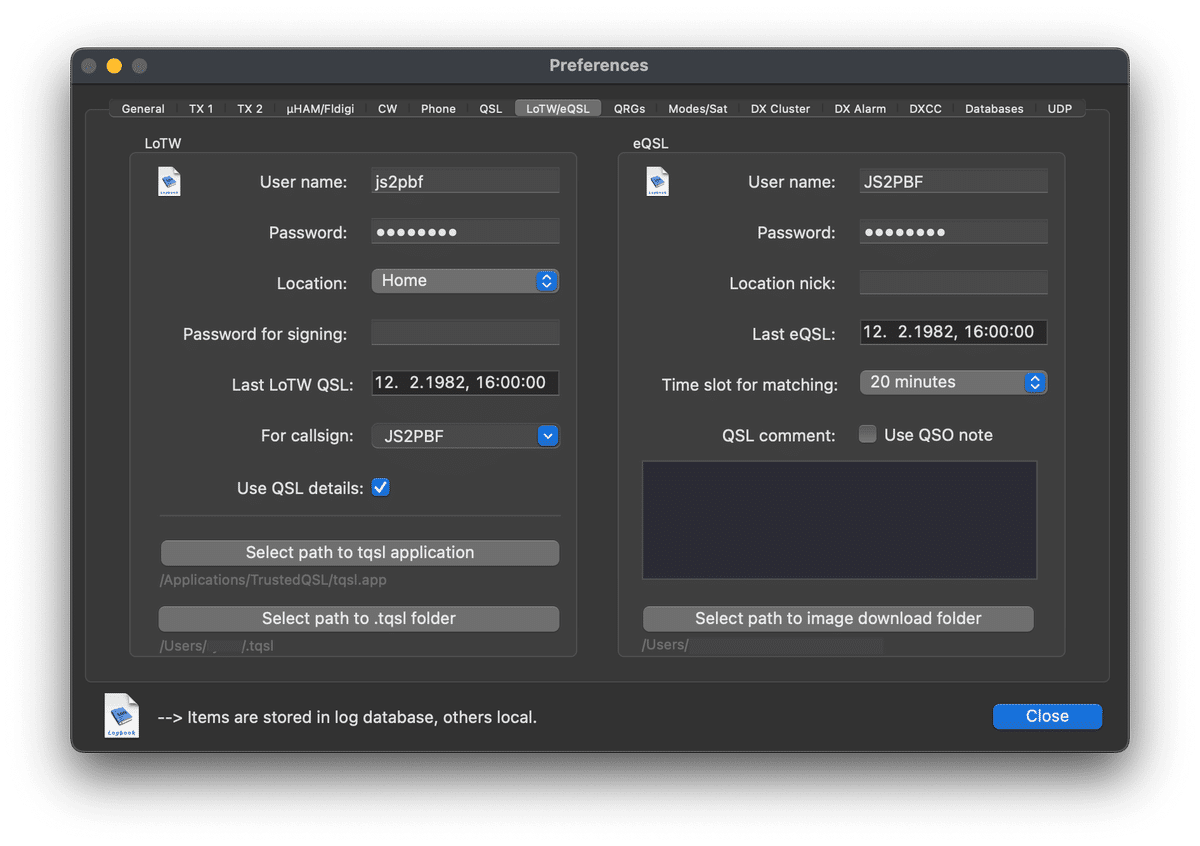Click the logbook icon in eQSL section
The image size is (1200, 846).
(658, 181)
